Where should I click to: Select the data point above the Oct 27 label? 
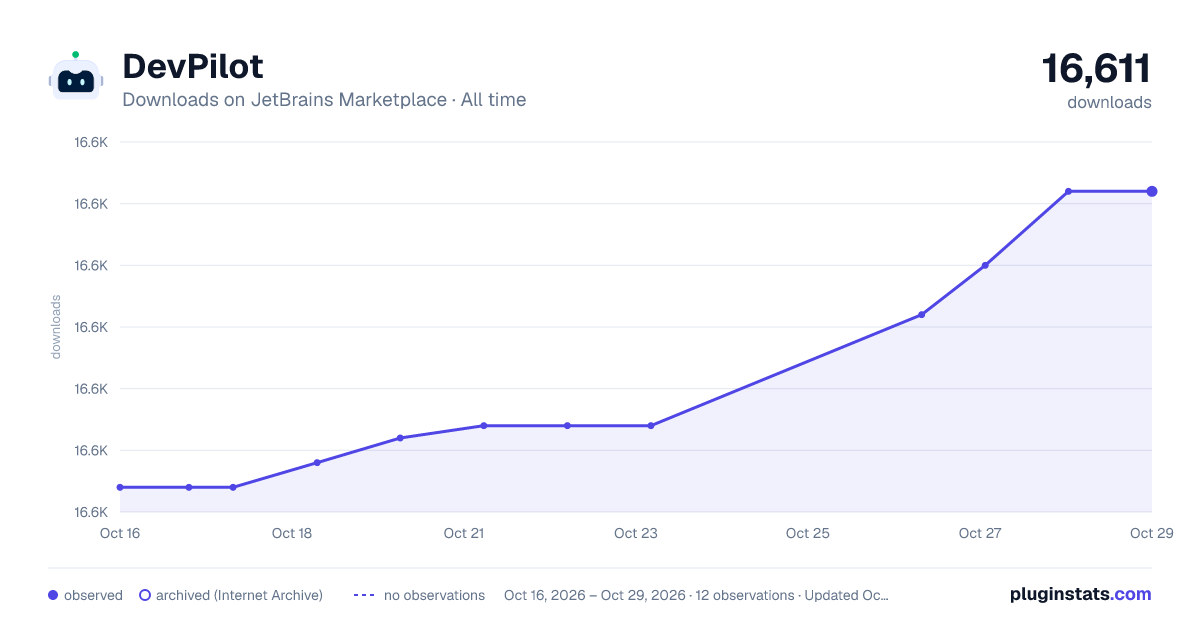pos(985,265)
